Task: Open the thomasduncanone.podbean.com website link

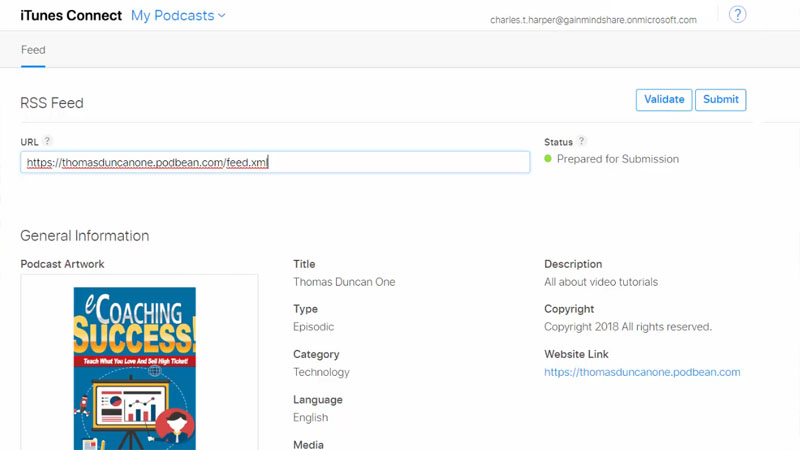Action: [x=642, y=372]
